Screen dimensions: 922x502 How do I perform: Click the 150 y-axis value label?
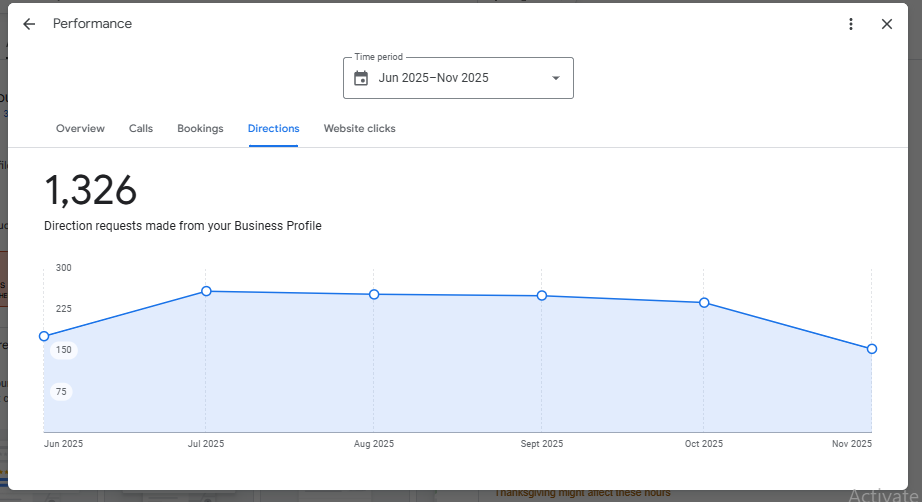pos(63,350)
